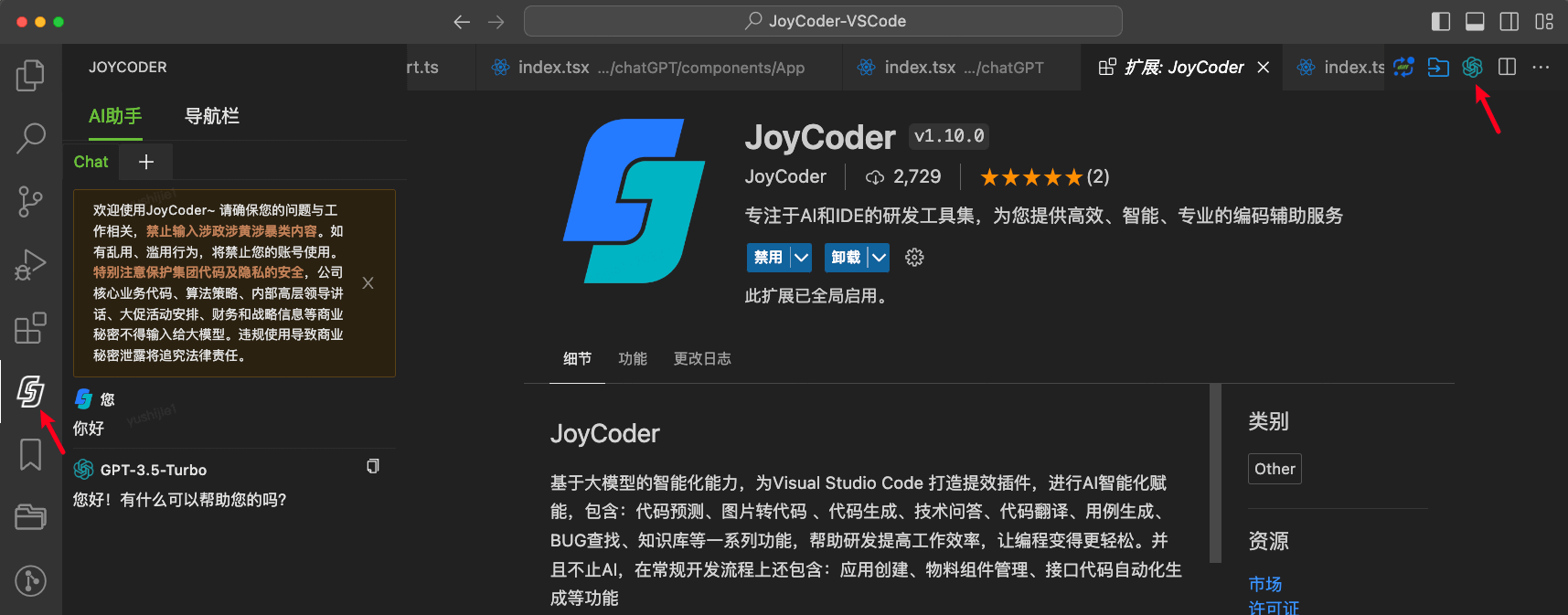Toggle the secondary sidebar layout icon

pyautogui.click(x=1509, y=21)
